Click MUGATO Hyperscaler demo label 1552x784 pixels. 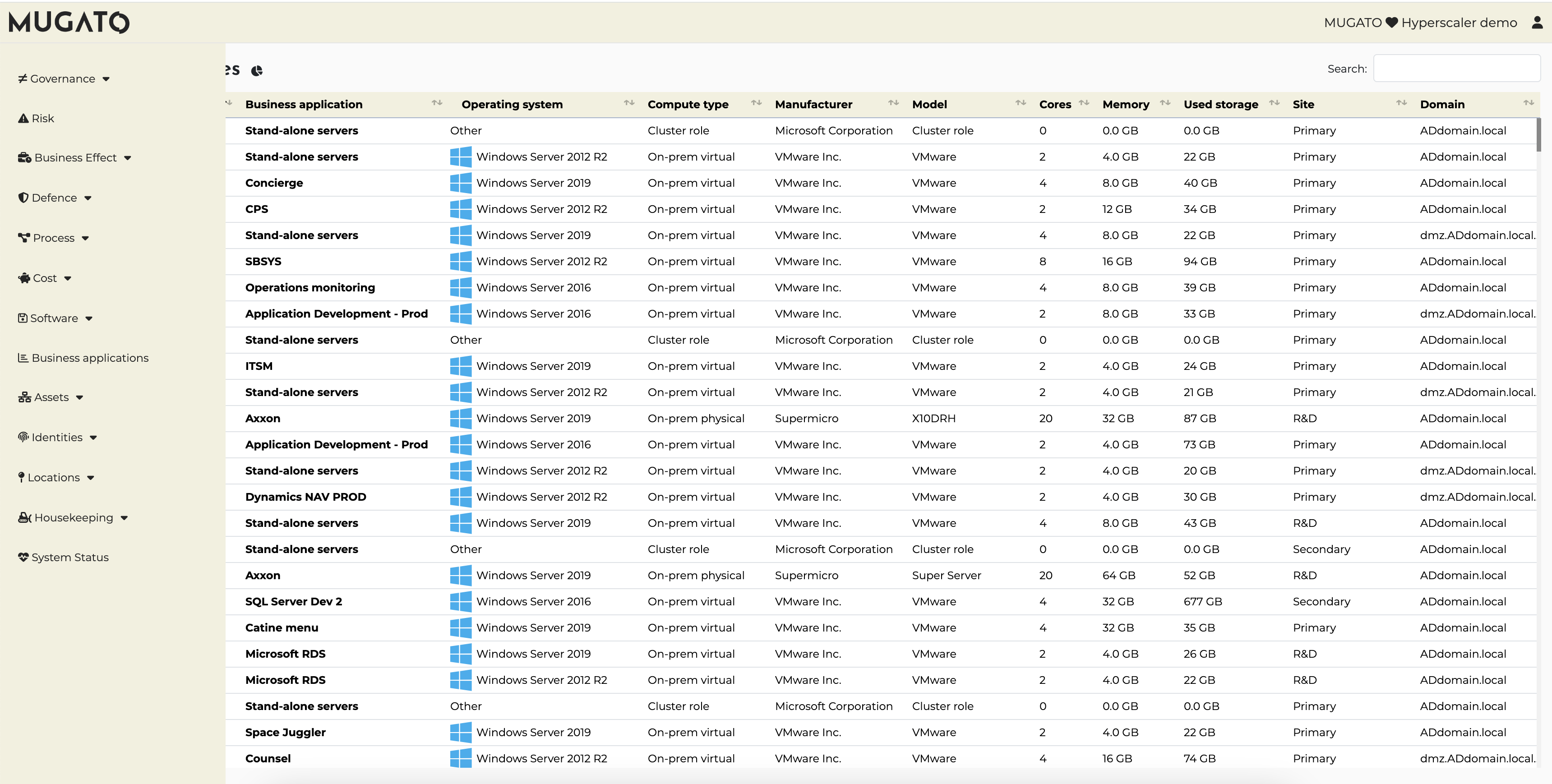(1420, 22)
